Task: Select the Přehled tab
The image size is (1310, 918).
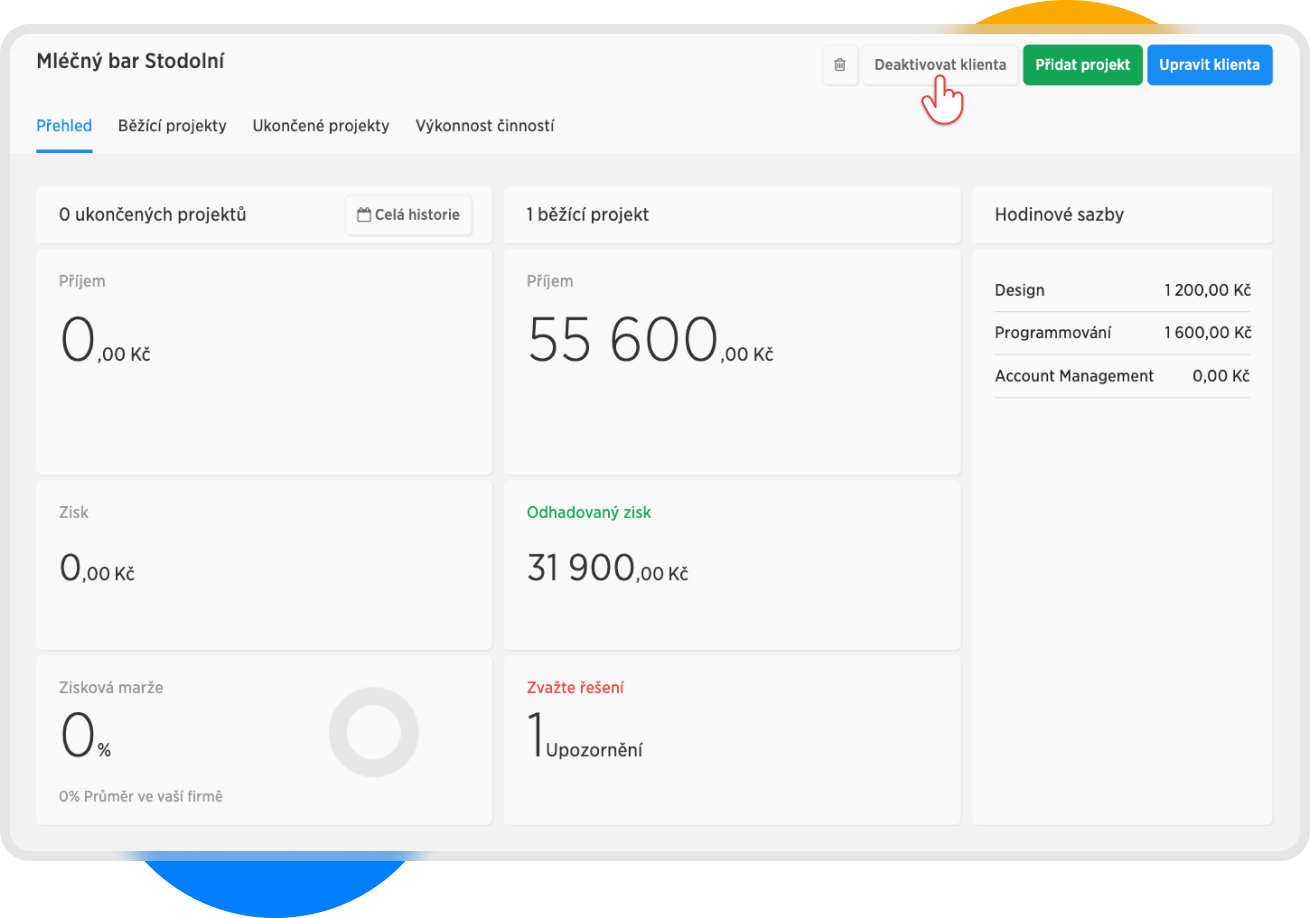Action: 64,126
